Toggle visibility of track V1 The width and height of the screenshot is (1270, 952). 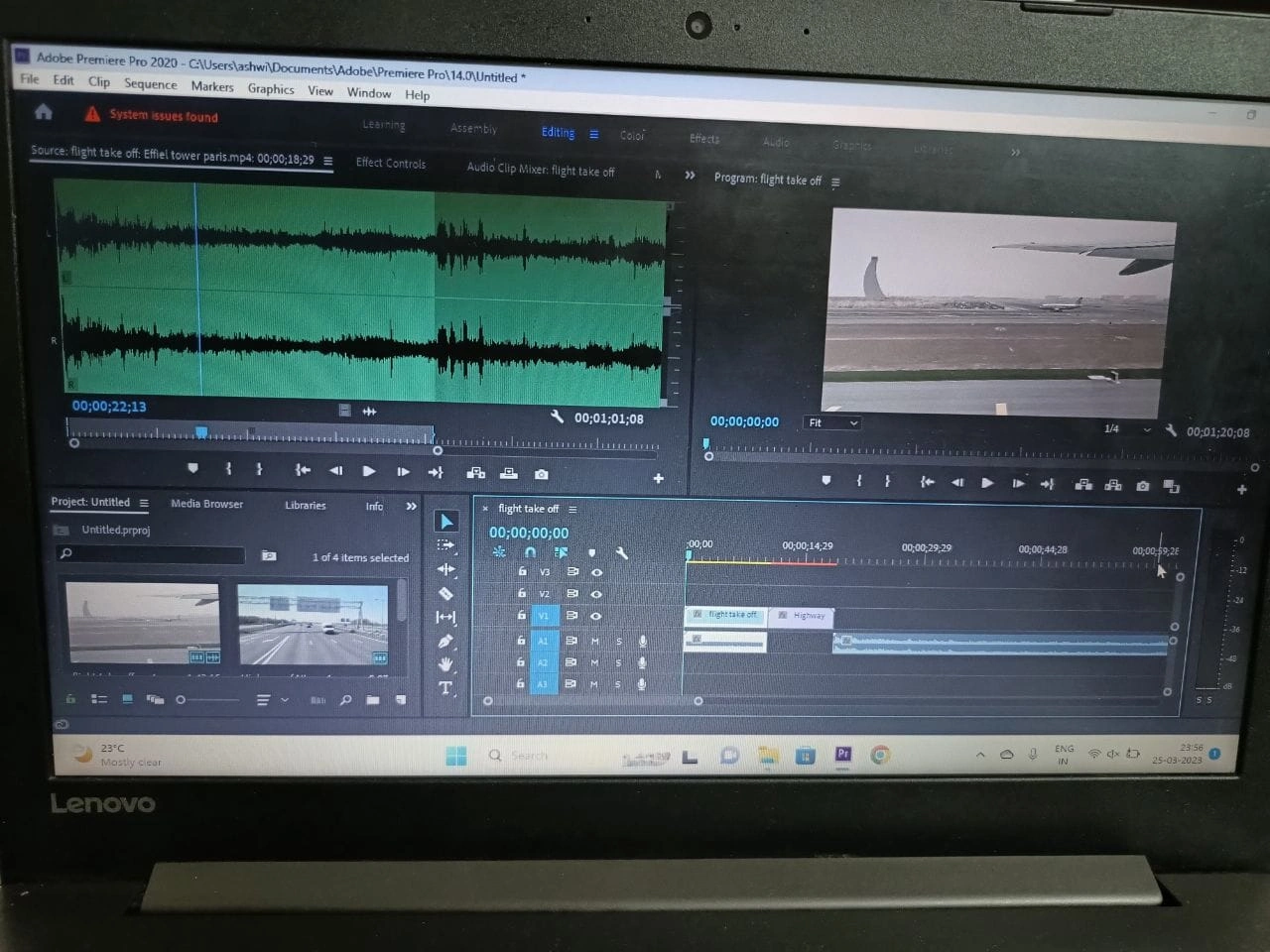596,616
